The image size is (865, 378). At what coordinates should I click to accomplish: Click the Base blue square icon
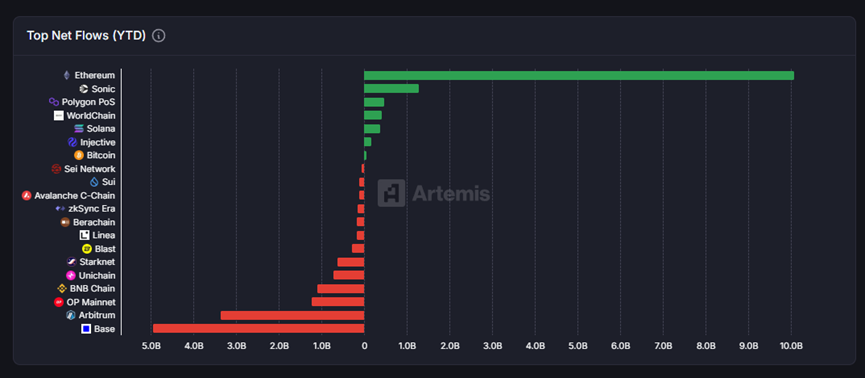click(86, 329)
